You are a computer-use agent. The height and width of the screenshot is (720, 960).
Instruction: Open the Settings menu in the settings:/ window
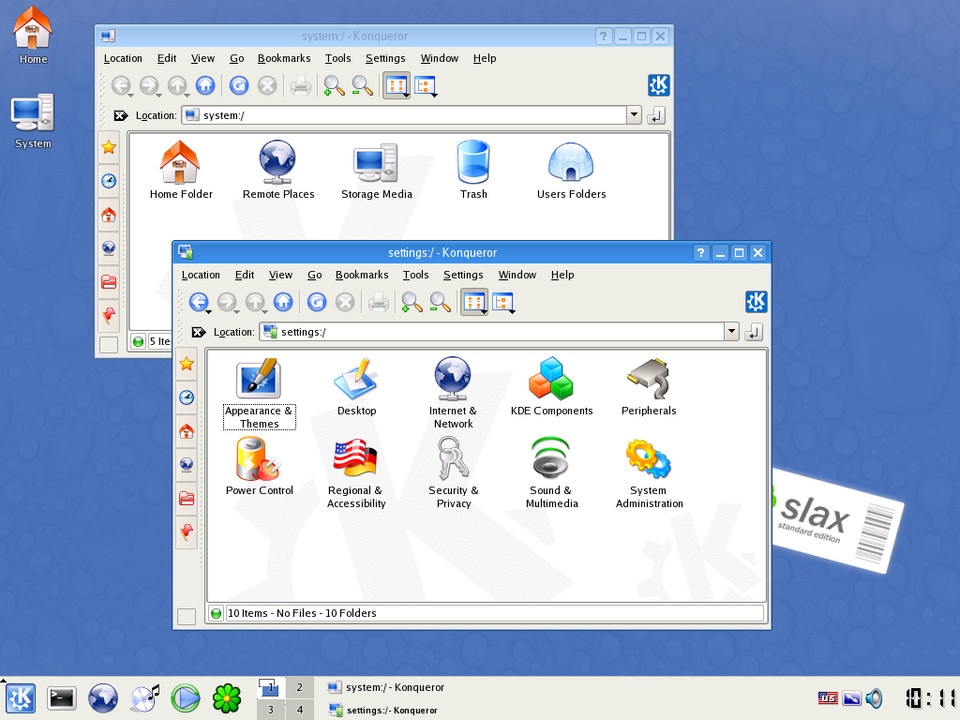[463, 275]
